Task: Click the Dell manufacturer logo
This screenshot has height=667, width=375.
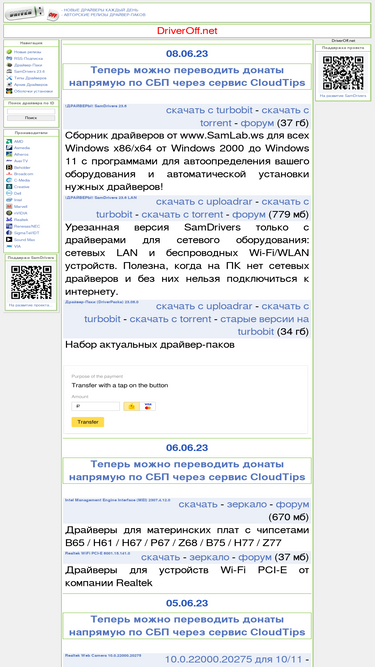Action: click(x=9, y=193)
